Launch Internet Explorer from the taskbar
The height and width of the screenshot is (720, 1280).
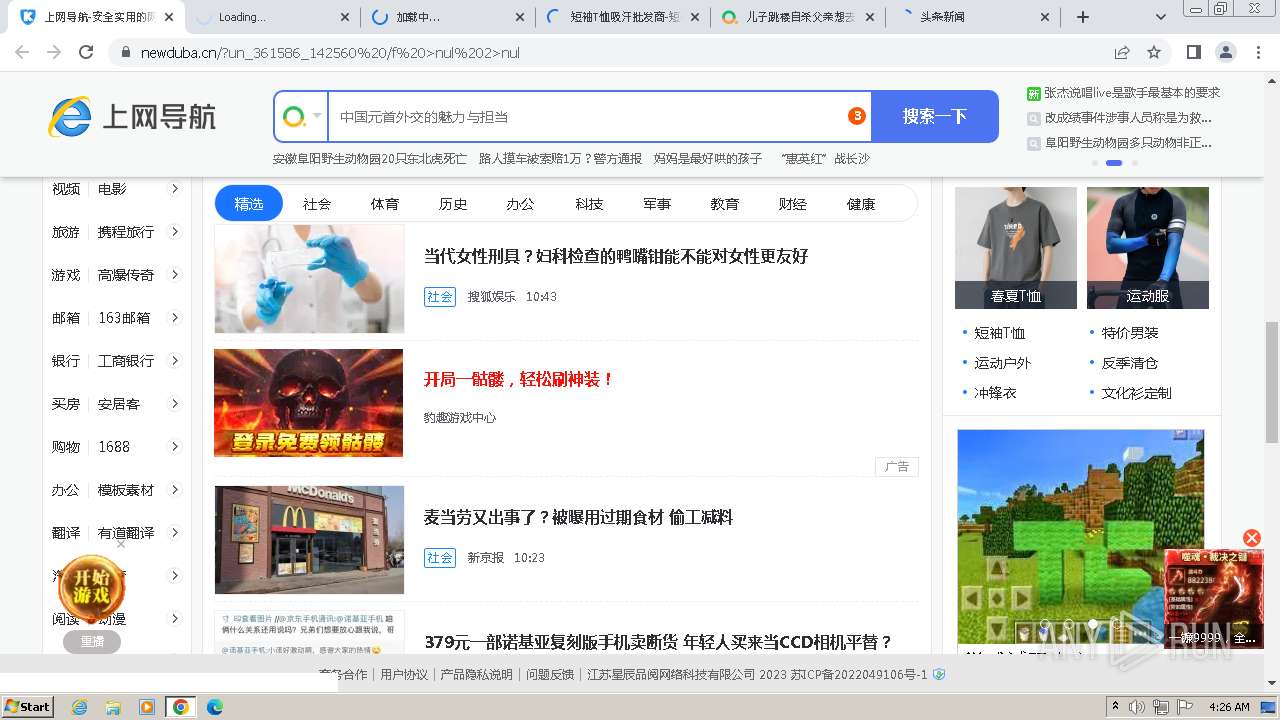click(x=79, y=707)
